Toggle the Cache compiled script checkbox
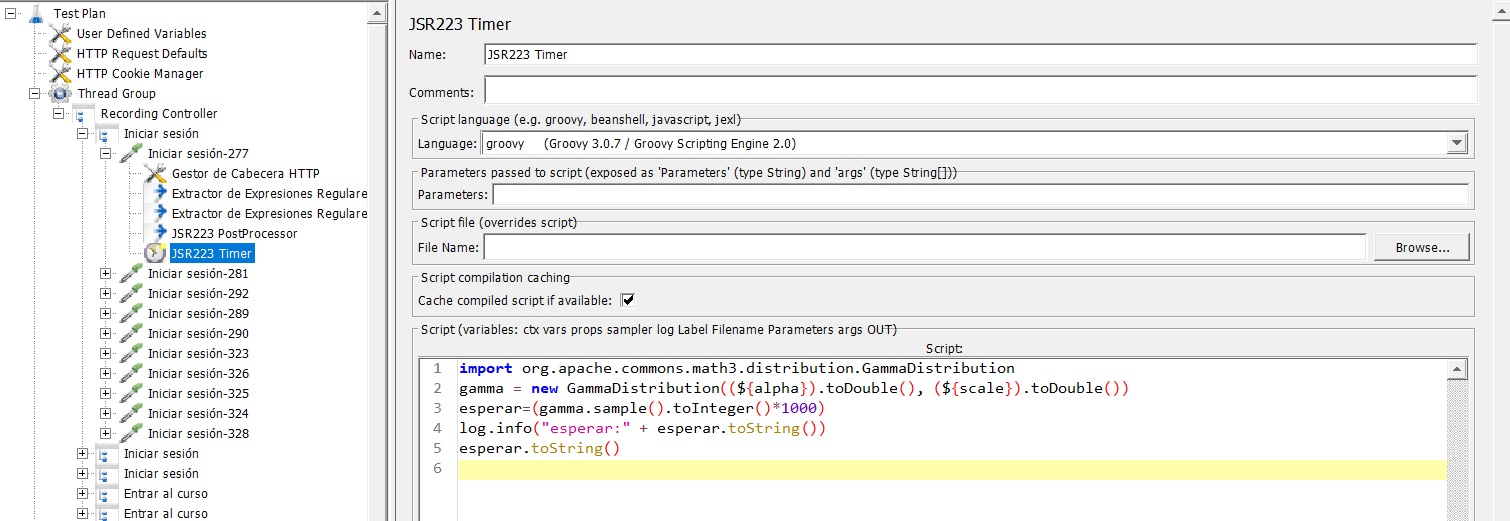The image size is (1510, 521). [628, 300]
